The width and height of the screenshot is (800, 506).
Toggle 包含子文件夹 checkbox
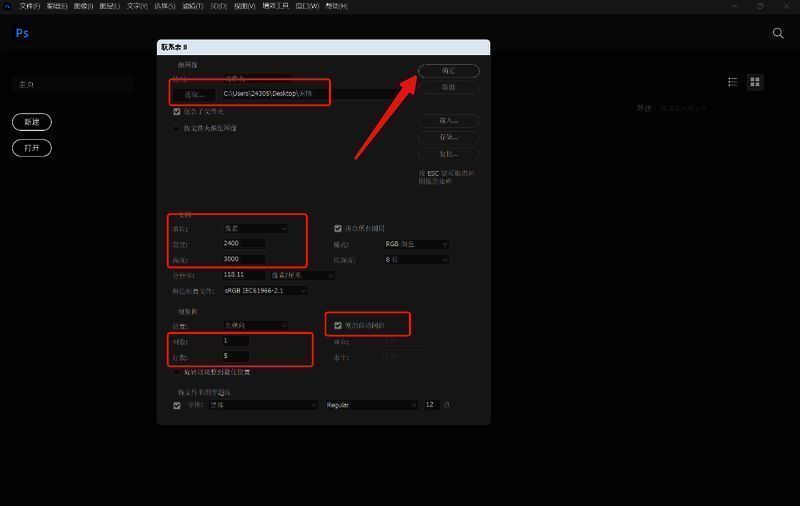click(x=177, y=112)
